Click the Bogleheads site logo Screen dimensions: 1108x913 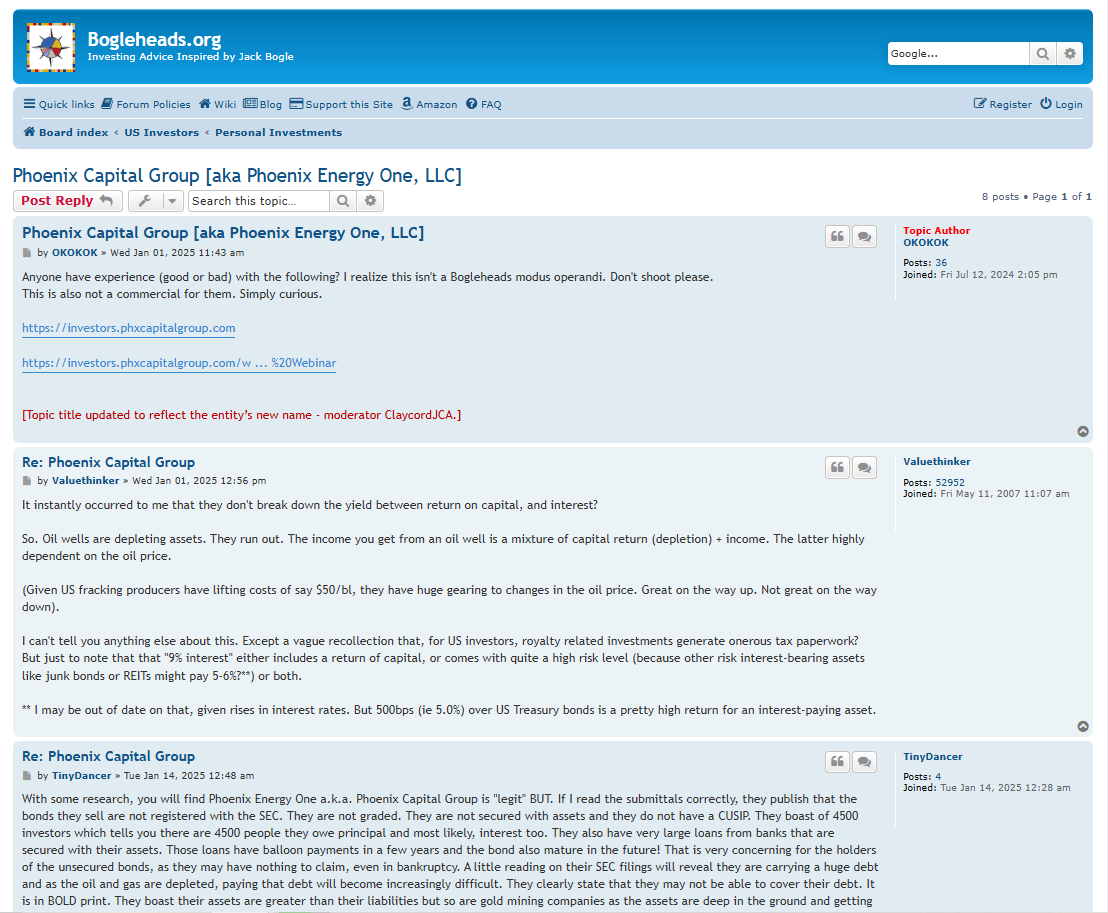point(51,47)
